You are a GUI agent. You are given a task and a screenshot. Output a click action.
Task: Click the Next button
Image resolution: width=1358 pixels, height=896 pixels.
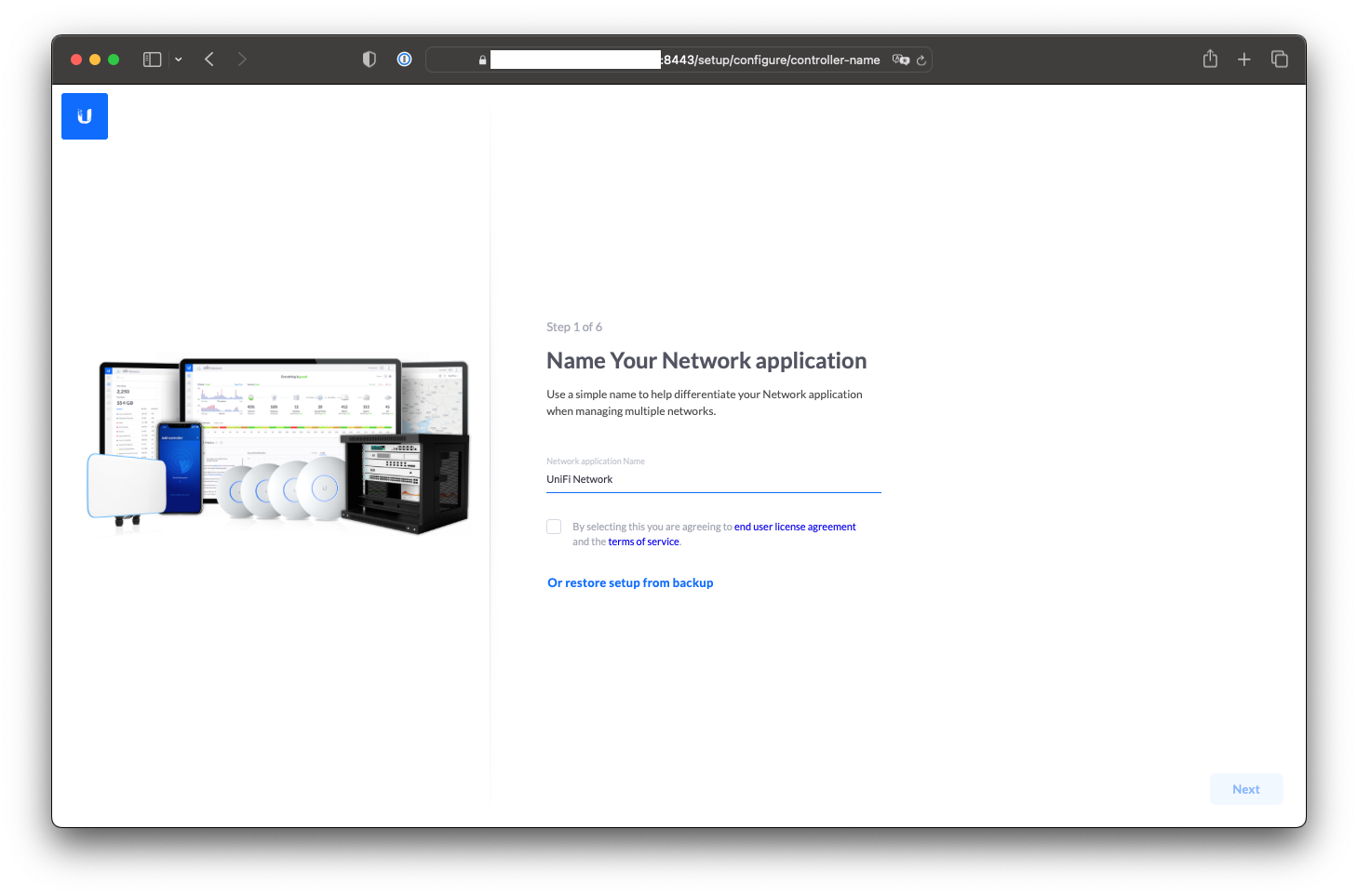click(1246, 789)
